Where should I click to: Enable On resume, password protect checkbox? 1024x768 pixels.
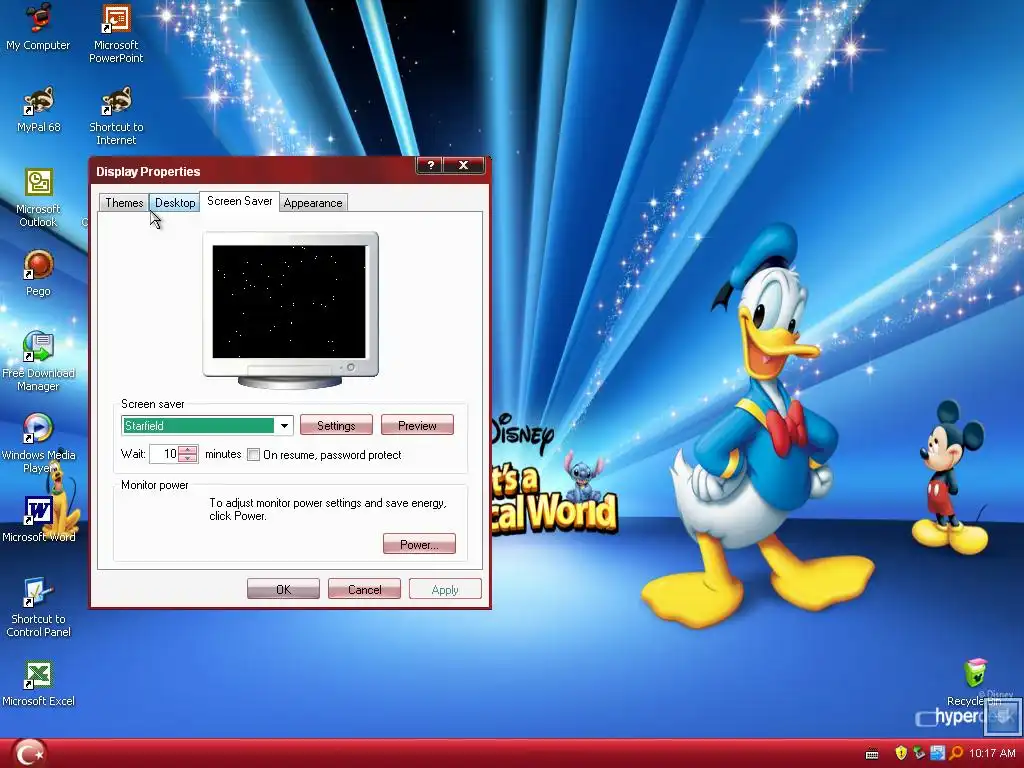253,455
